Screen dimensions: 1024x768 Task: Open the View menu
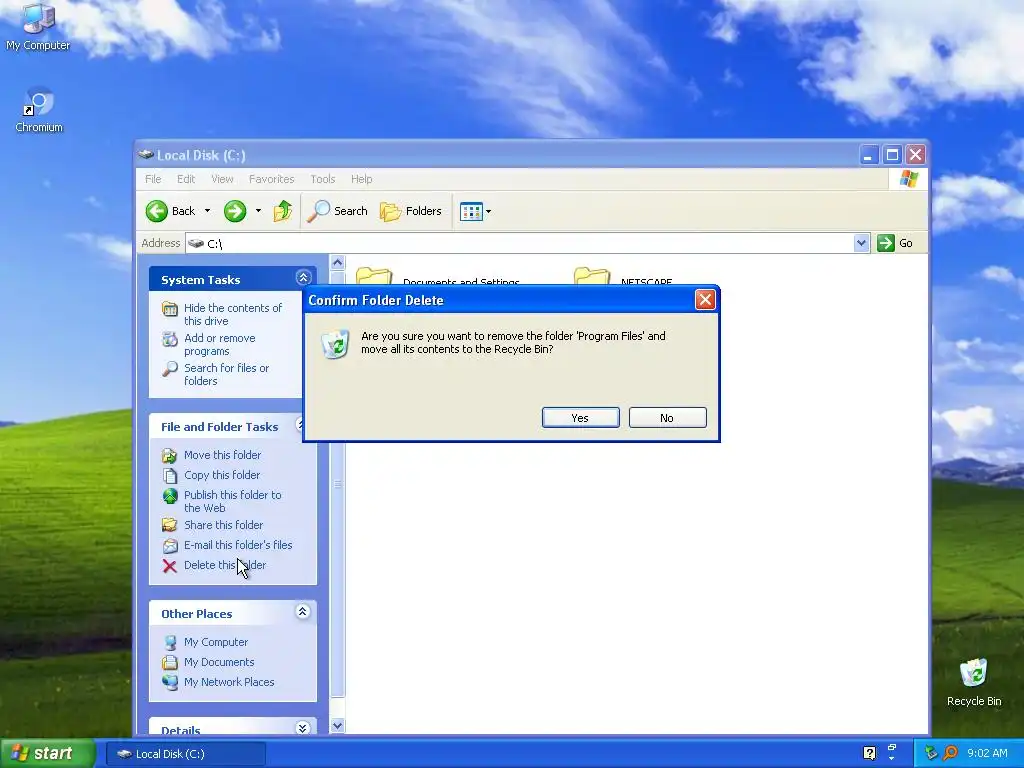[x=222, y=179]
